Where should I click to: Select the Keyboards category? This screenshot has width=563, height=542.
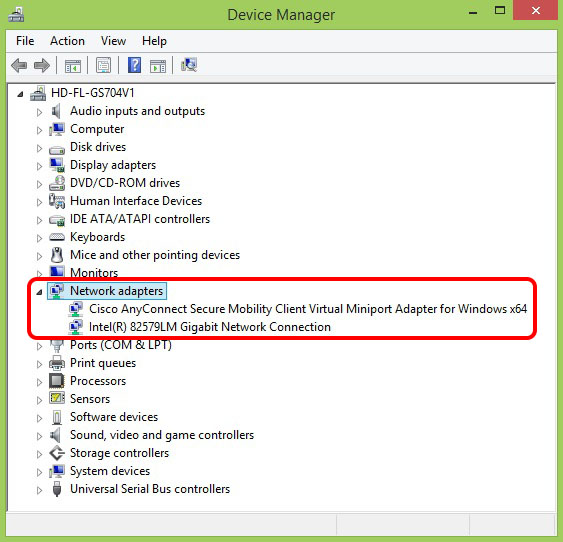click(98, 237)
